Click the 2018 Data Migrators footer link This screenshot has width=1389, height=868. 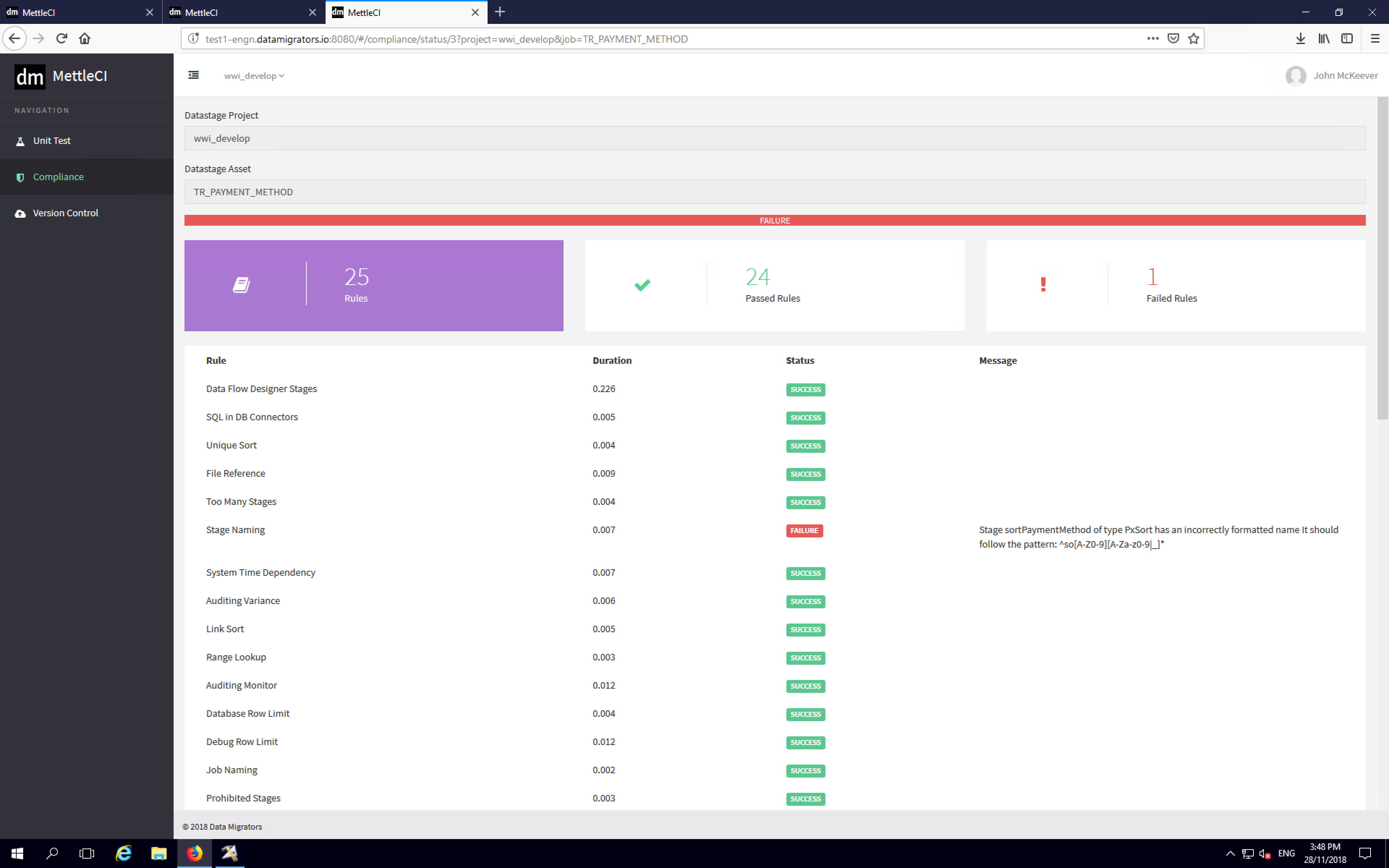coord(223,827)
